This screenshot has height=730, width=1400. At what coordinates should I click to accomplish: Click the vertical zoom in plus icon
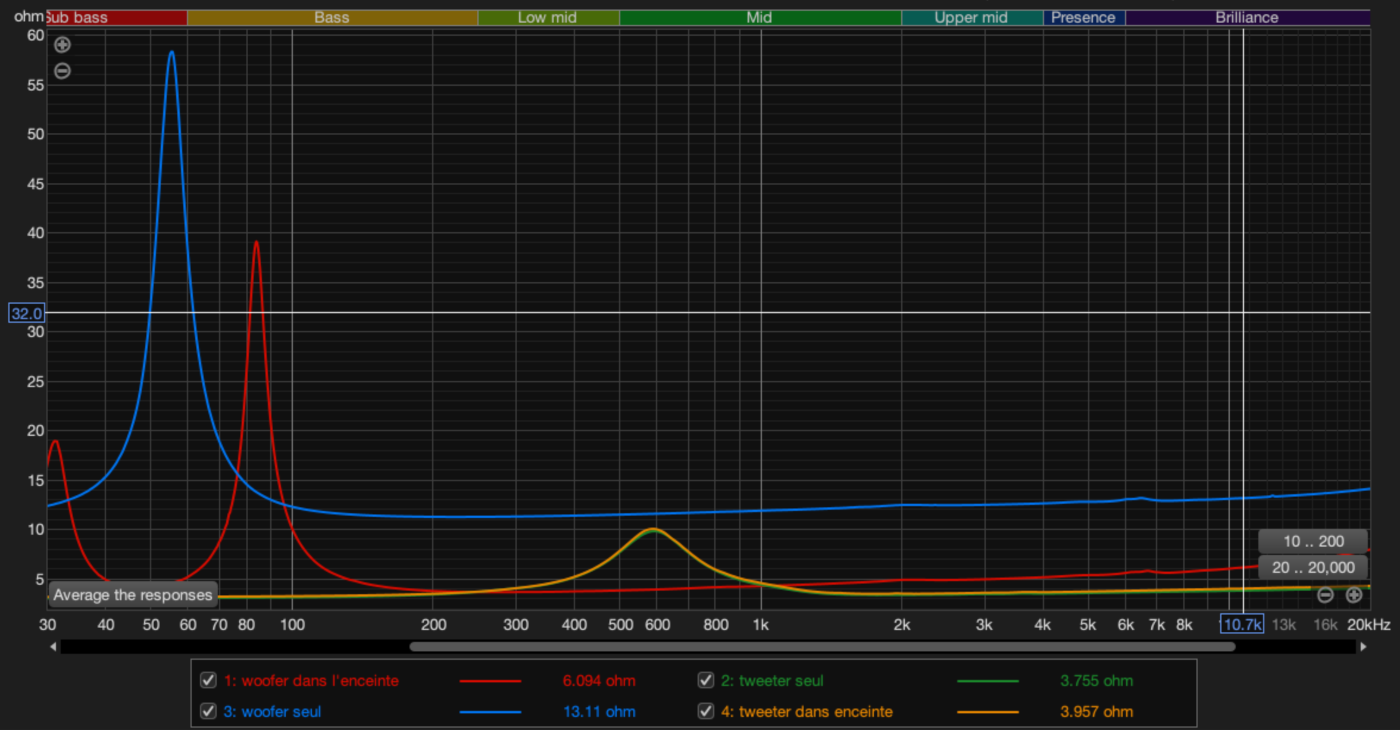pyautogui.click(x=62, y=45)
